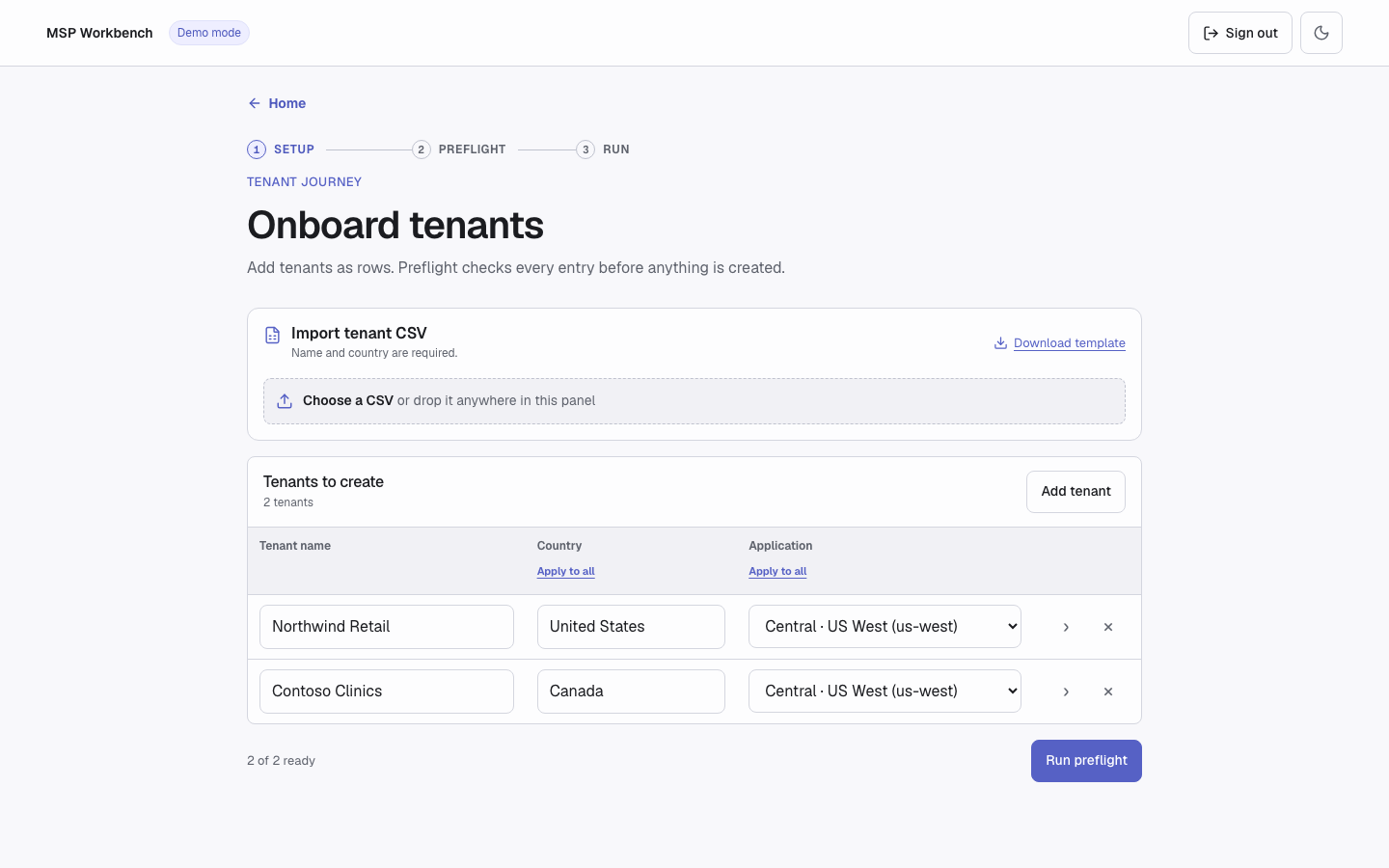Apply the Country value to all rows
Image resolution: width=1389 pixels, height=868 pixels.
[x=566, y=572]
